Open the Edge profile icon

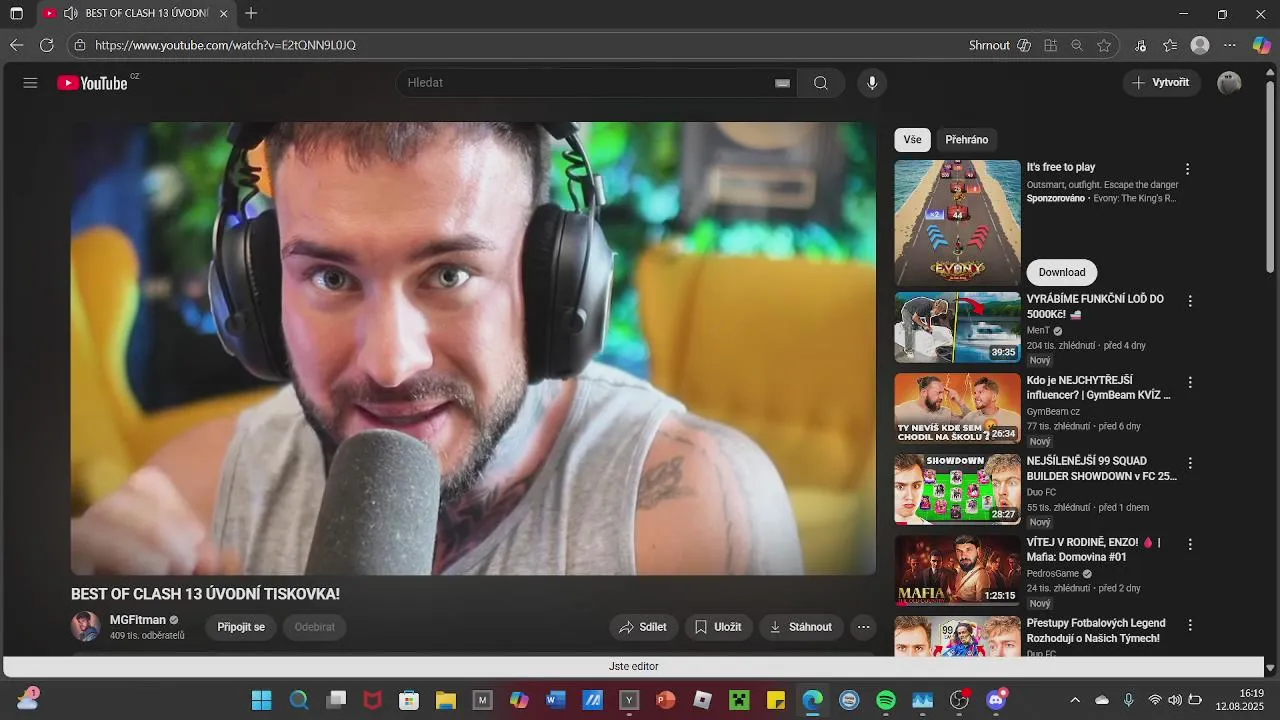coord(1200,45)
